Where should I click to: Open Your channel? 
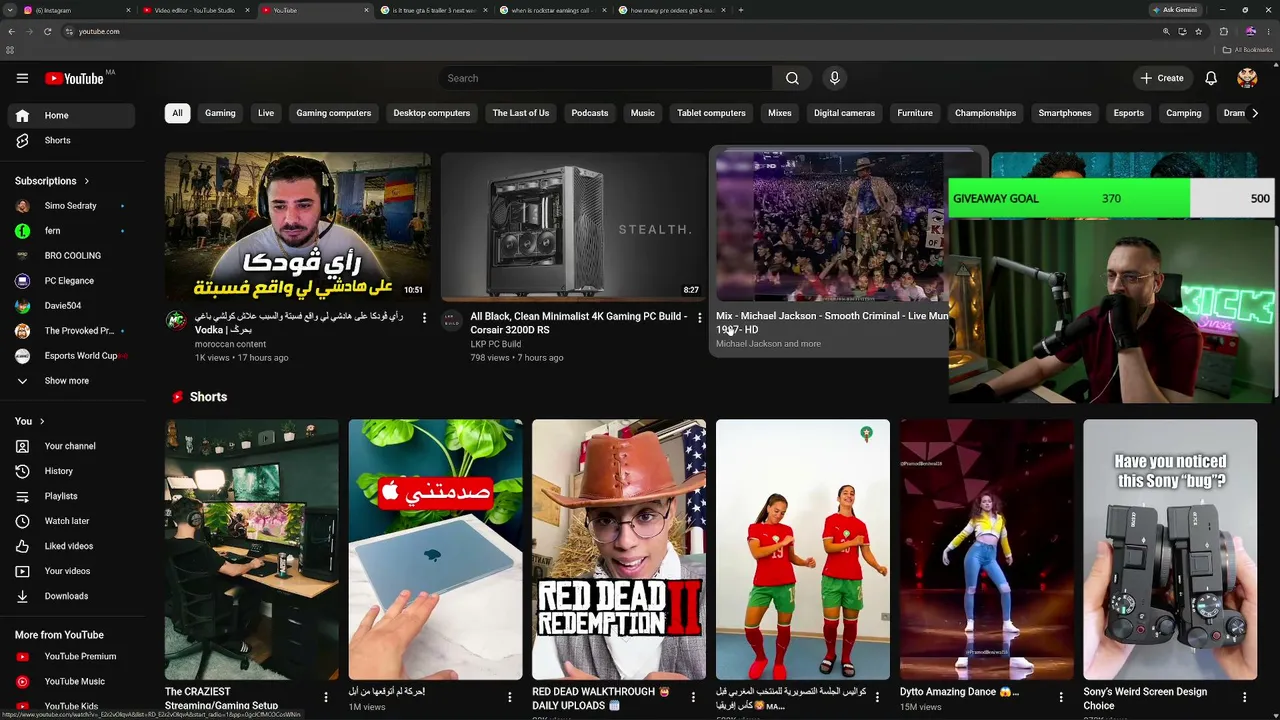[x=70, y=446]
